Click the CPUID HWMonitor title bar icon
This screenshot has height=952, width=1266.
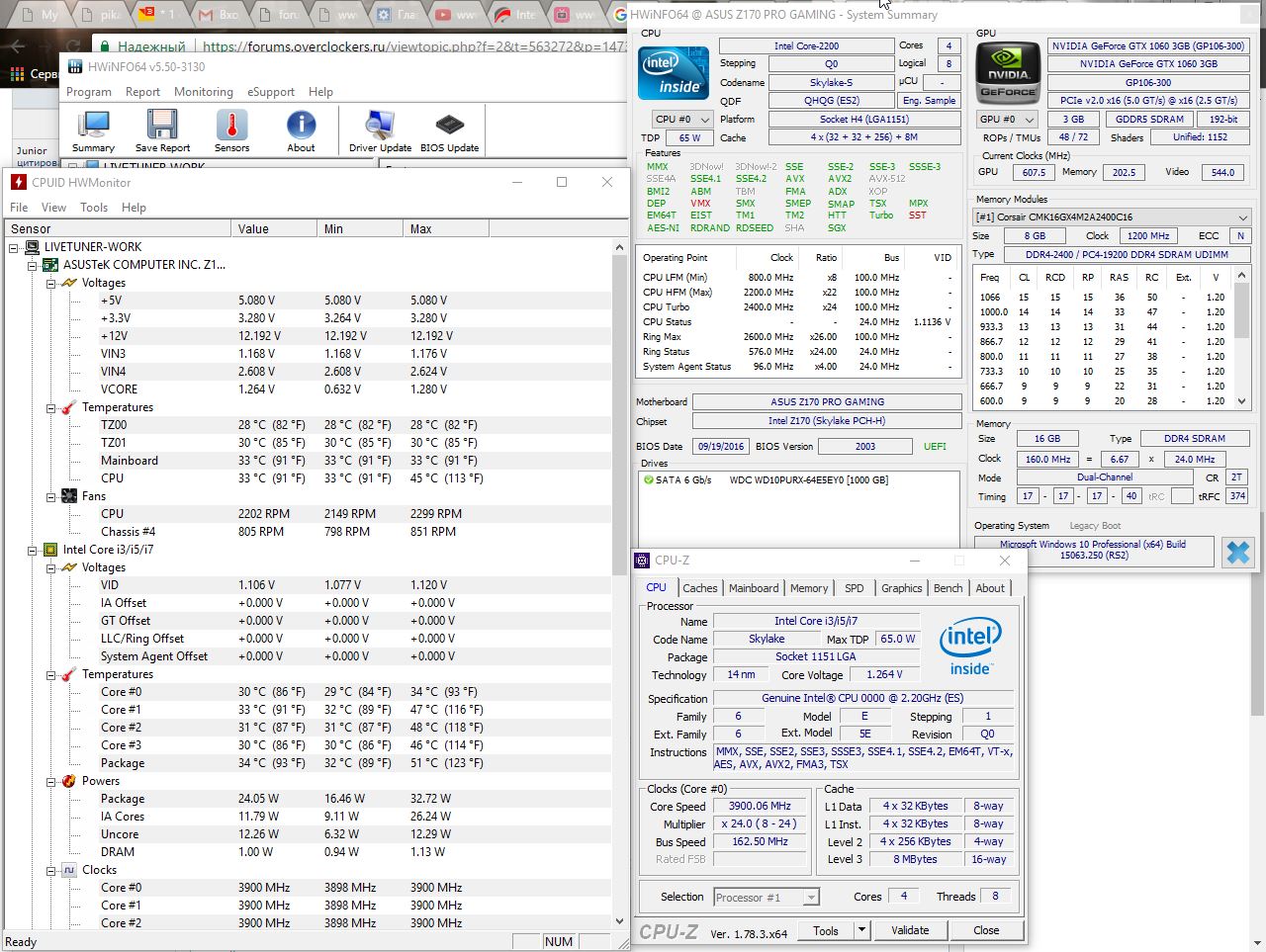tap(17, 182)
